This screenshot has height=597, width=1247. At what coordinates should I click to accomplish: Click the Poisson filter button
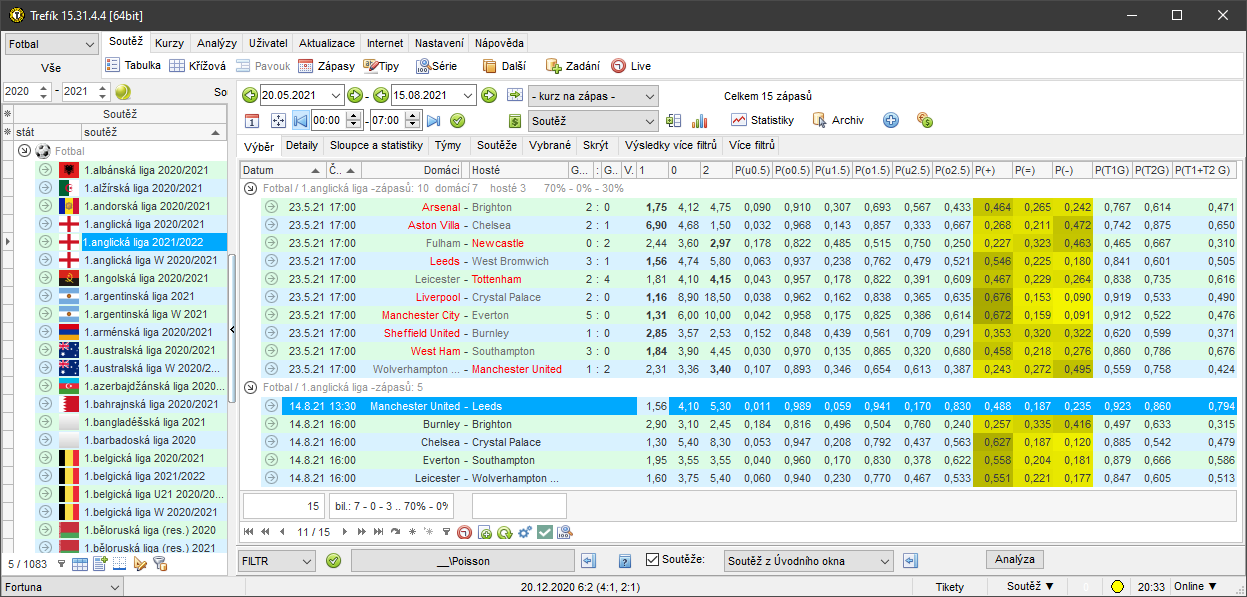pyautogui.click(x=463, y=561)
